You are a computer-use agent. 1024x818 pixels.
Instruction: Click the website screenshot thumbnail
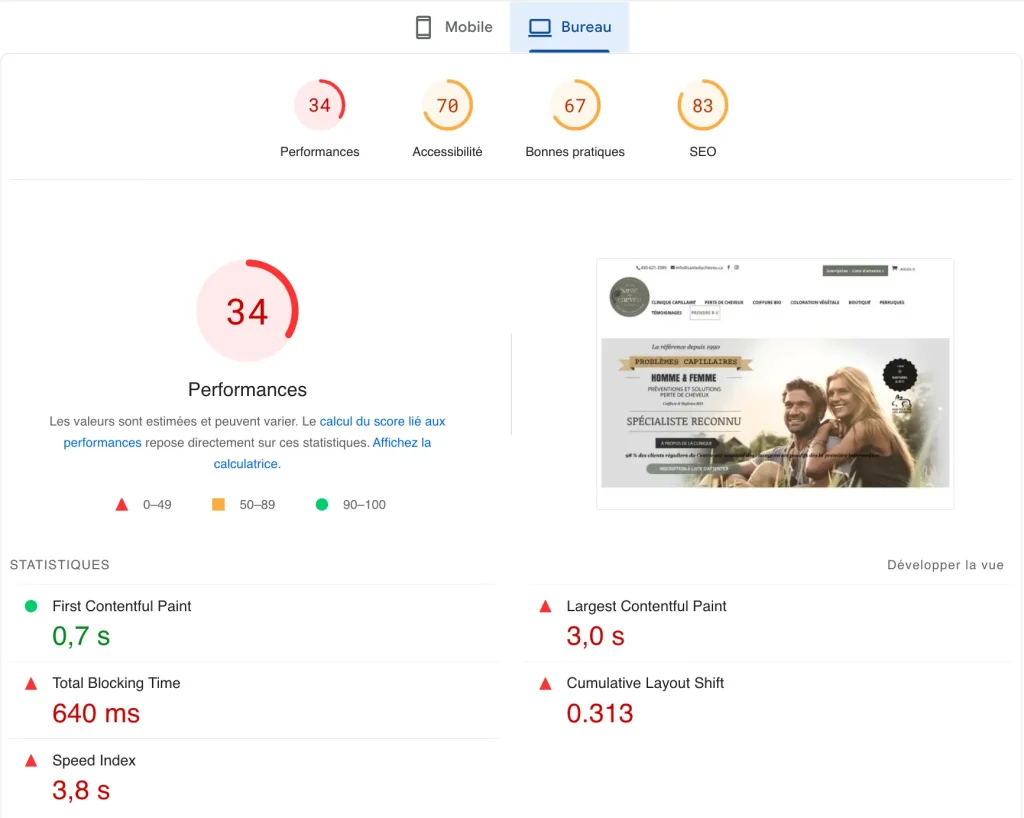[775, 384]
